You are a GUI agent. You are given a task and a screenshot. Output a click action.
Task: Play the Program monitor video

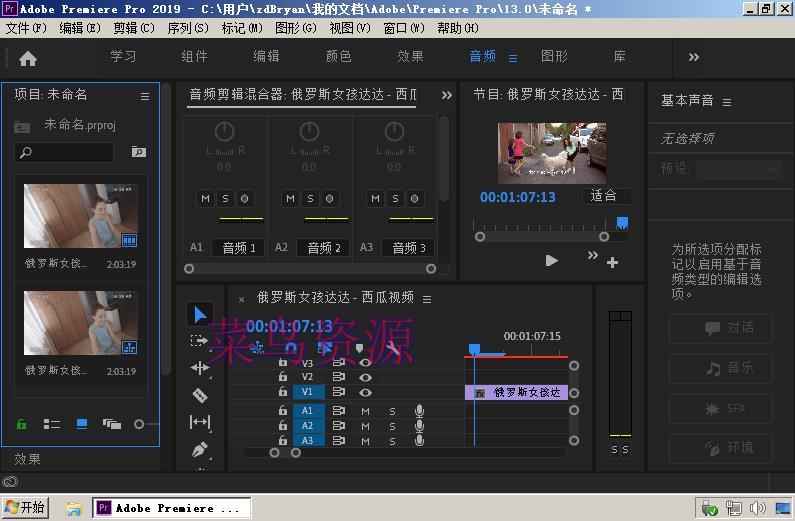coord(552,260)
